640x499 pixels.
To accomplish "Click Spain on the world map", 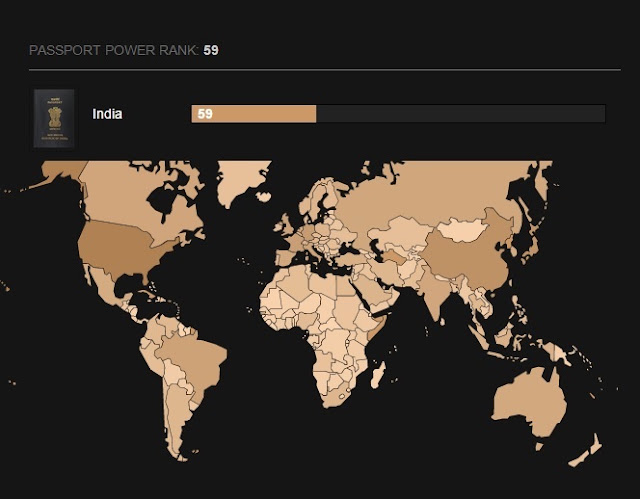I will point(286,258).
